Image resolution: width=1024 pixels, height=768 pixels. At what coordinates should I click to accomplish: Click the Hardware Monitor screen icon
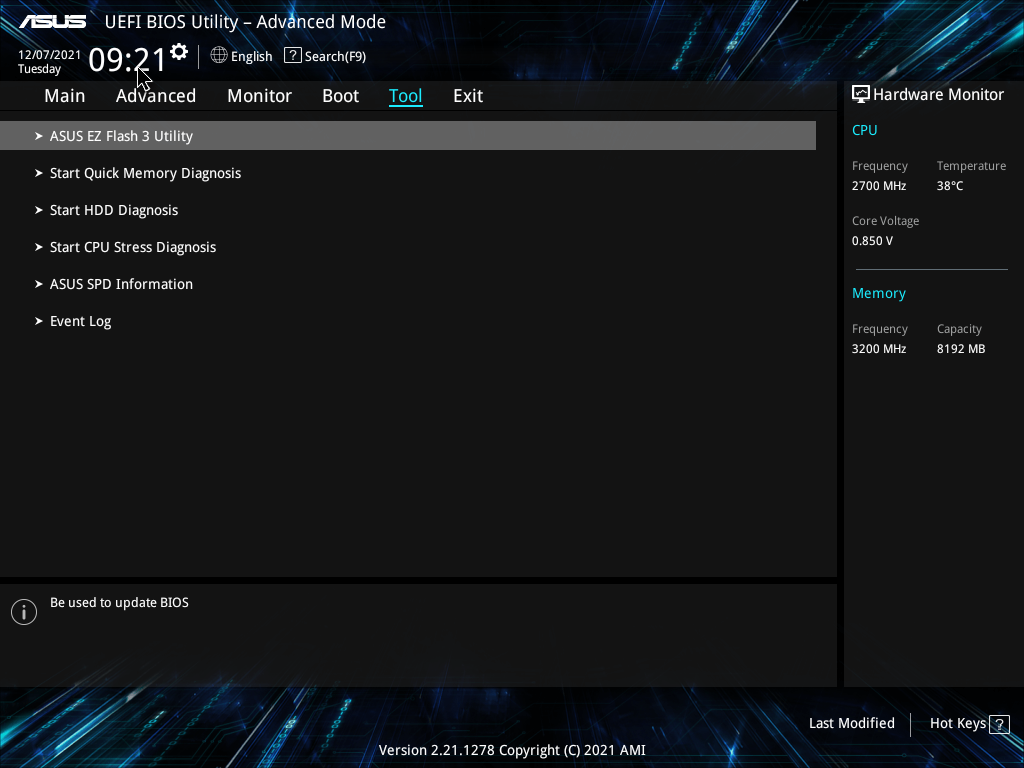coord(861,94)
